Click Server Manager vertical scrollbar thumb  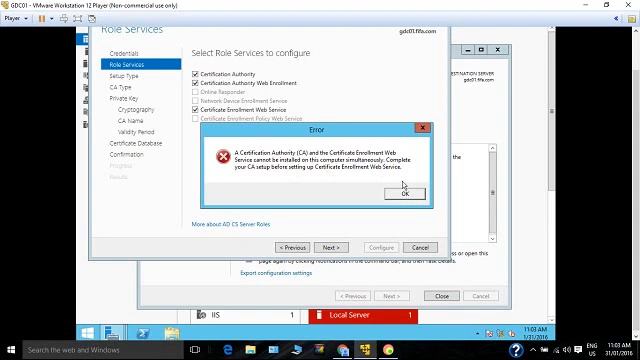[x=551, y=111]
